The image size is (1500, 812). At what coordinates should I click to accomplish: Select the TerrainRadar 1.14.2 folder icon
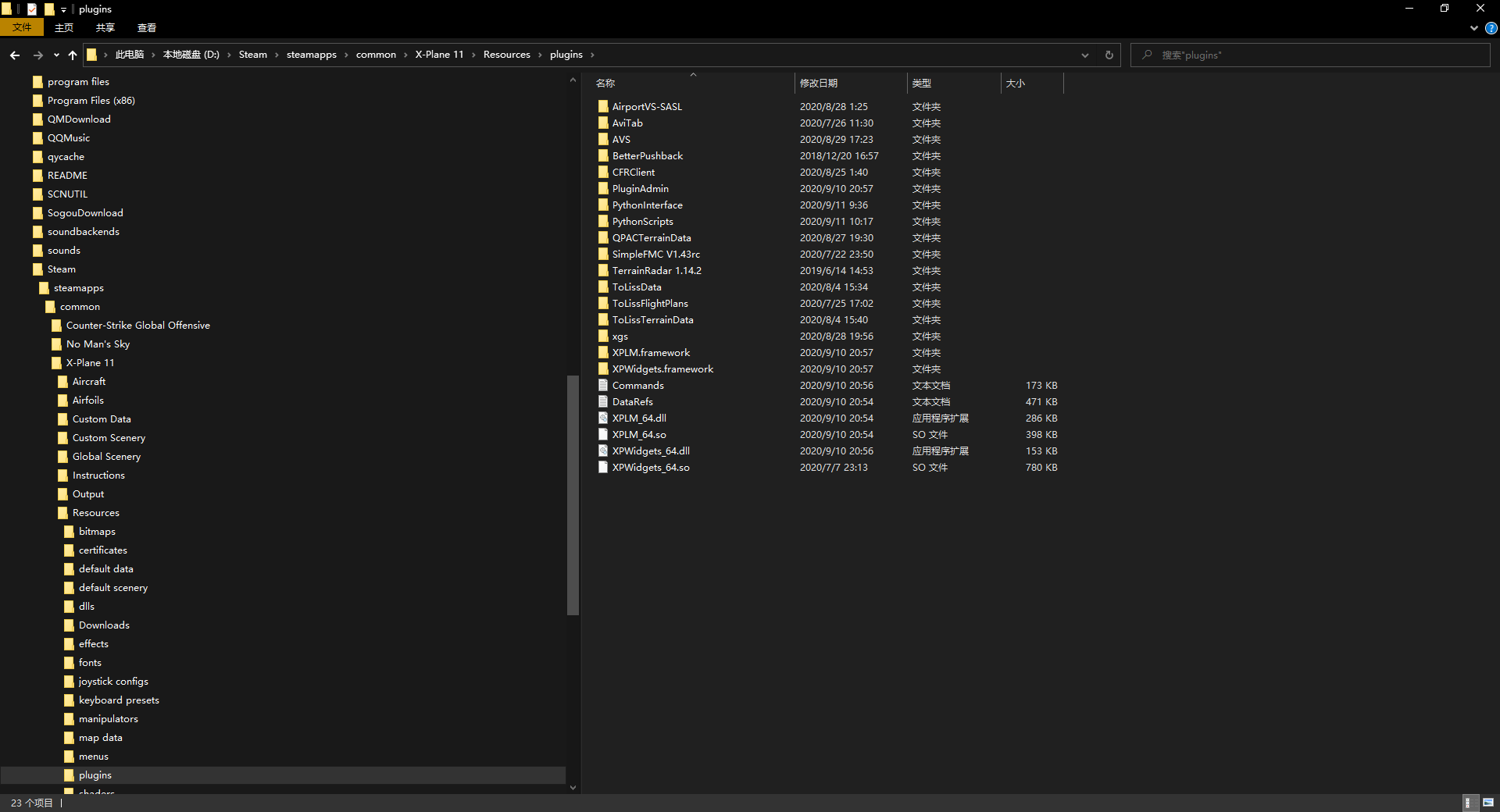point(603,270)
